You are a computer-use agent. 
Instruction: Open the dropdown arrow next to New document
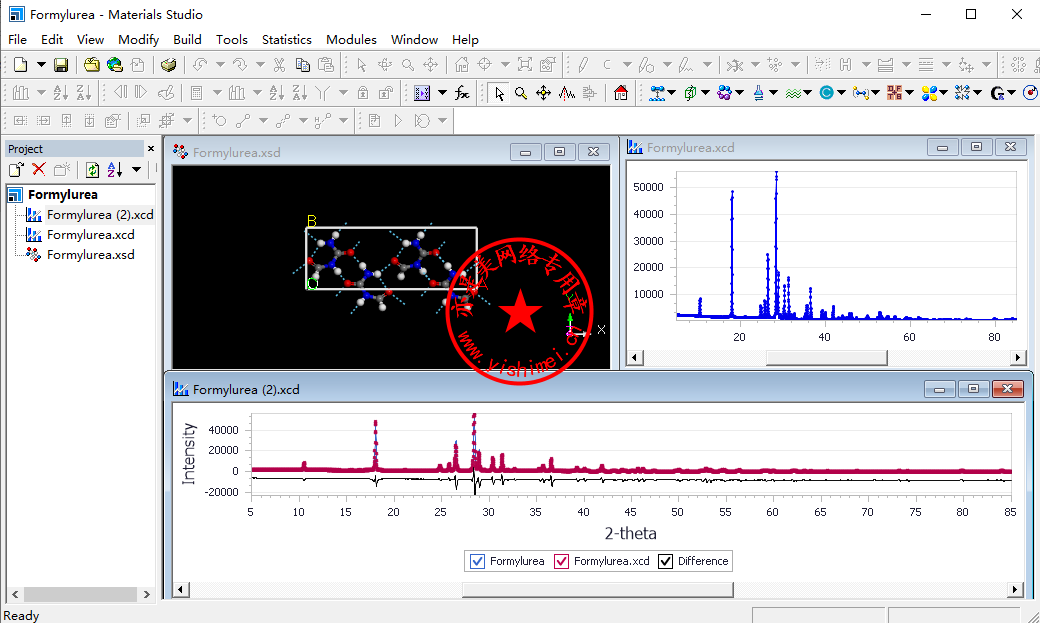41,64
